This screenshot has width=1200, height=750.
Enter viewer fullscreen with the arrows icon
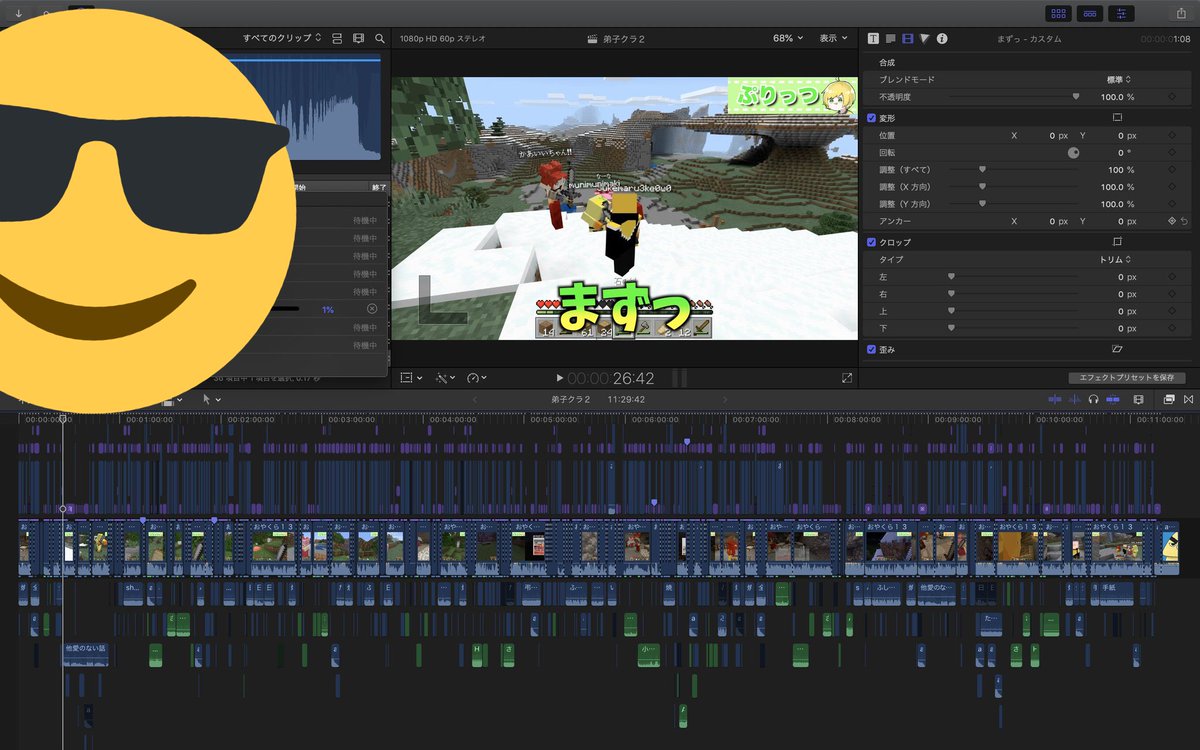click(847, 378)
